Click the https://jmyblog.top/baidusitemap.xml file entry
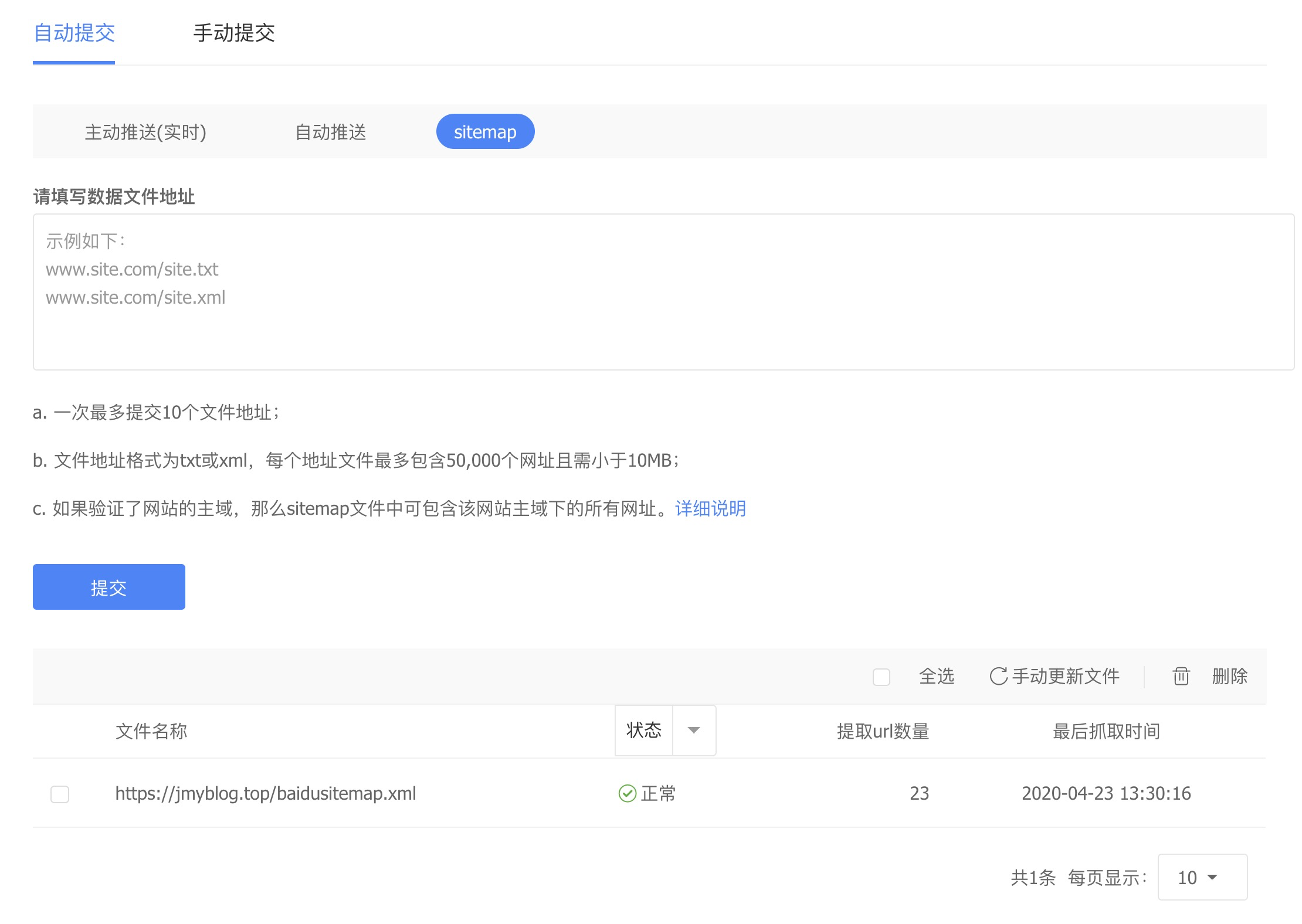The width and height of the screenshot is (1302, 924). pos(265,793)
